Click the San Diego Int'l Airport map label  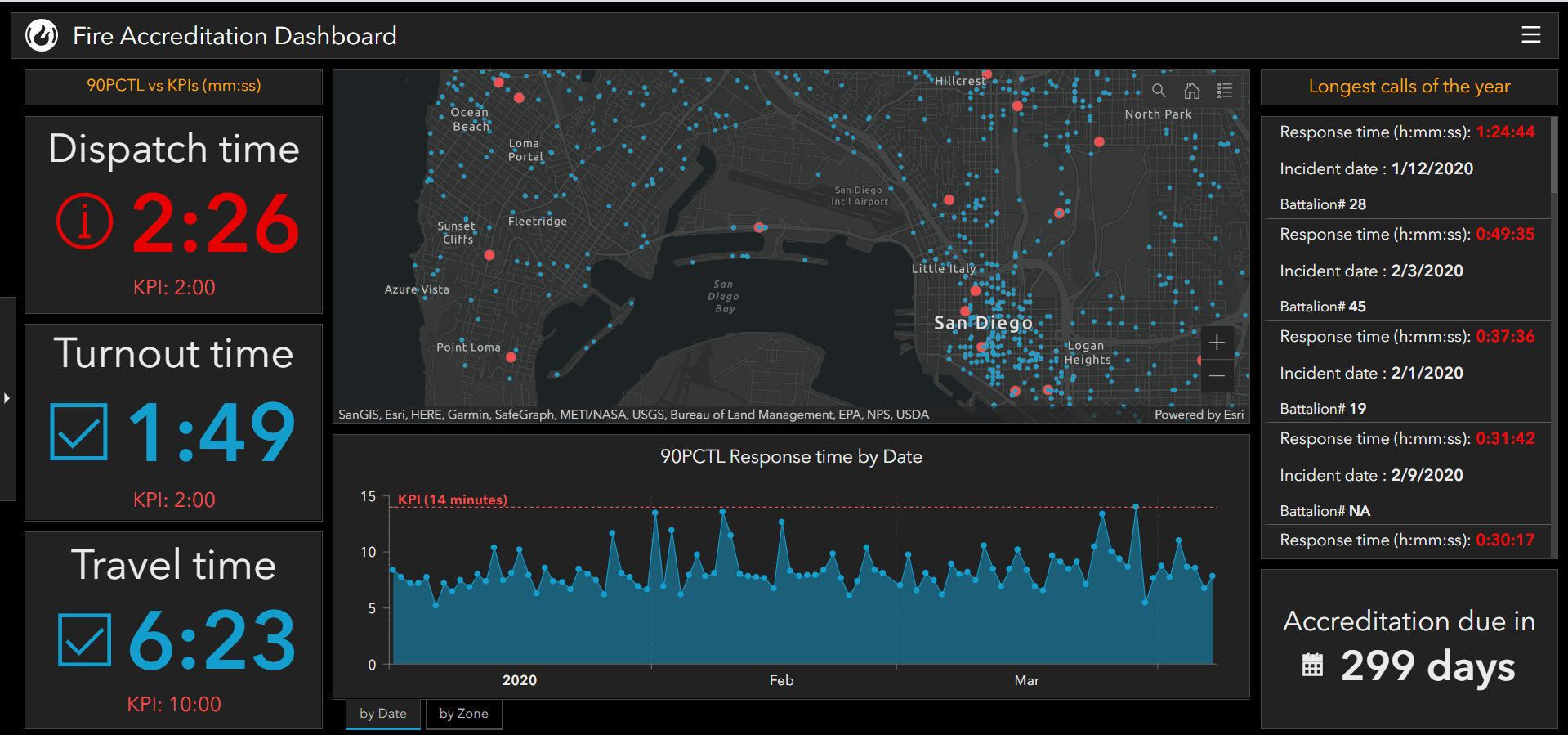coord(859,196)
